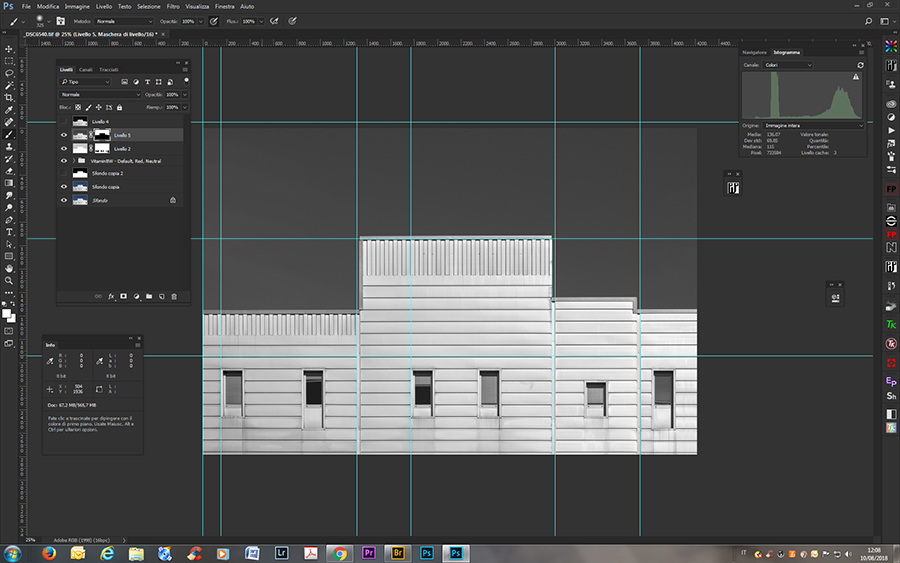
Task: Choose the Lasso tool
Action: coord(9,73)
